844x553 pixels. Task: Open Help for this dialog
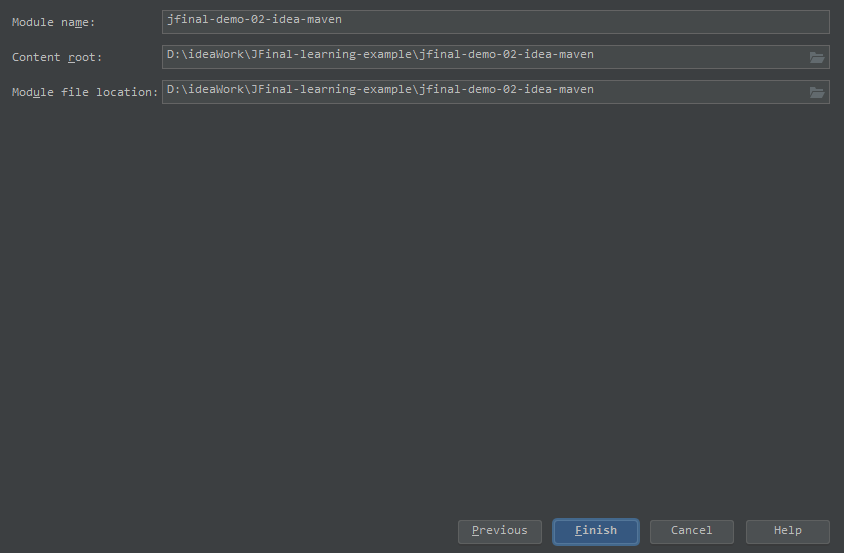click(x=787, y=531)
